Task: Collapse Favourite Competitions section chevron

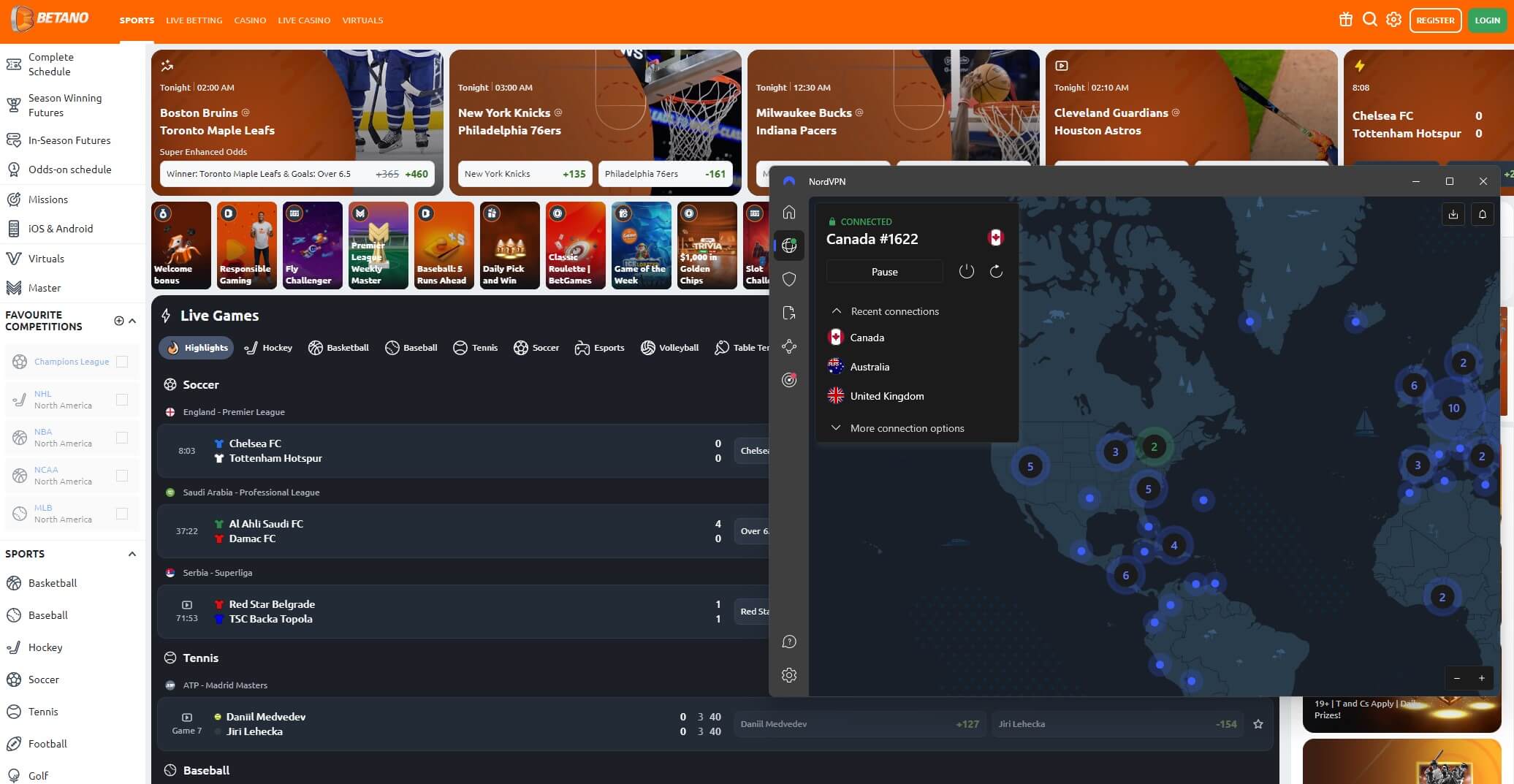Action: [x=132, y=321]
